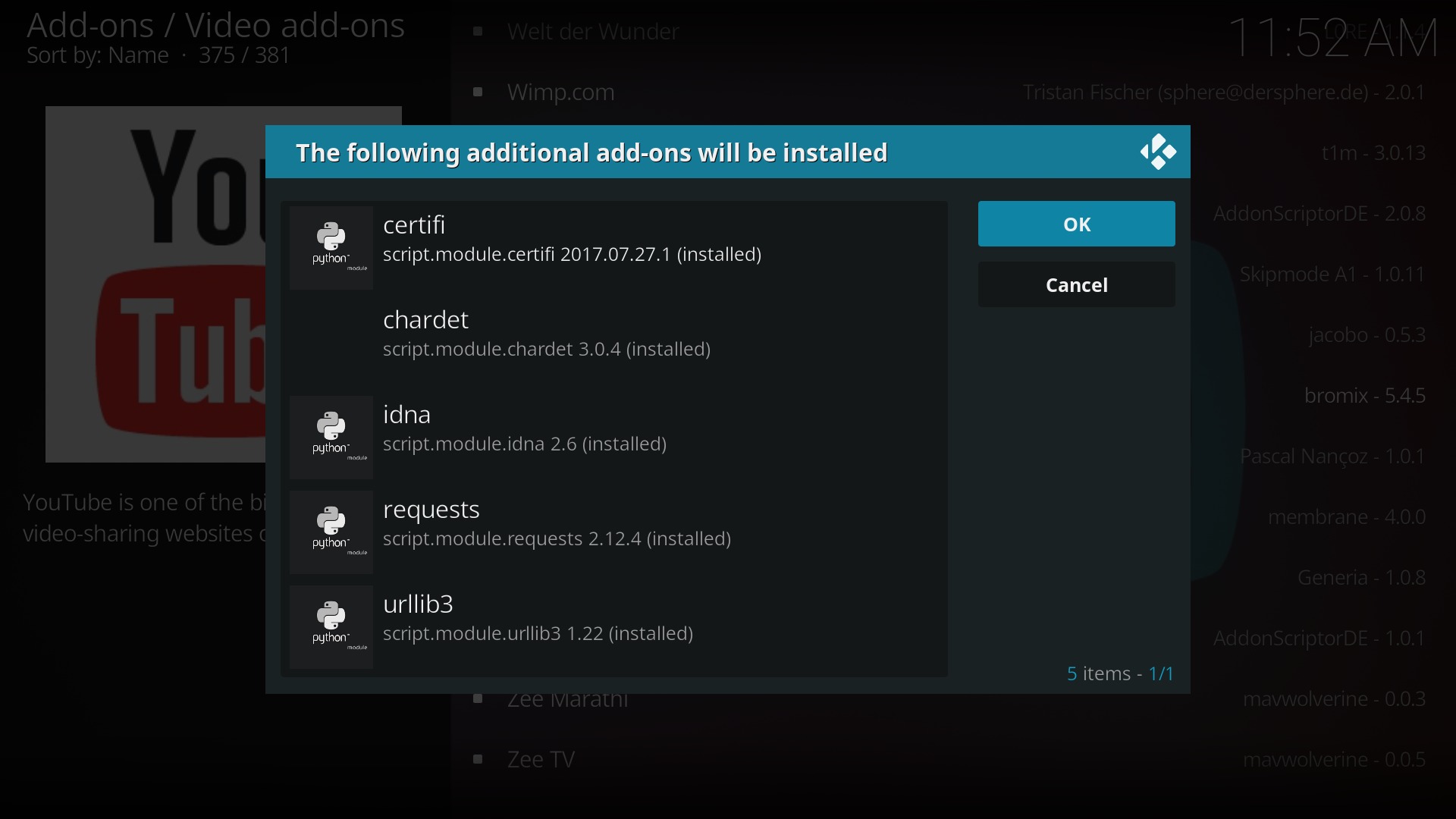
Task: Click the bullet icon beside Zee TV
Action: tap(478, 759)
